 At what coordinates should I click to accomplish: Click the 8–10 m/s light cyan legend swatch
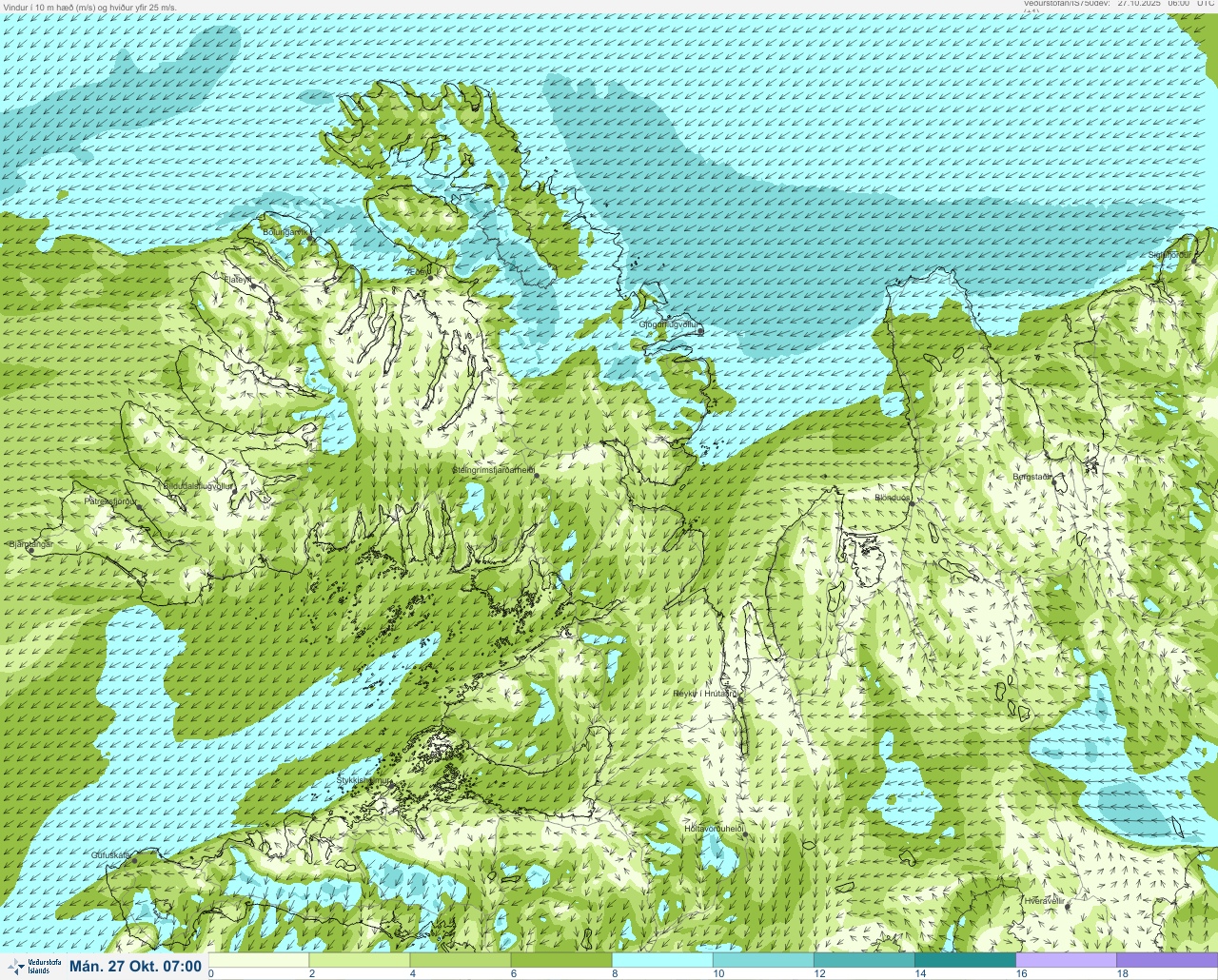click(x=662, y=960)
